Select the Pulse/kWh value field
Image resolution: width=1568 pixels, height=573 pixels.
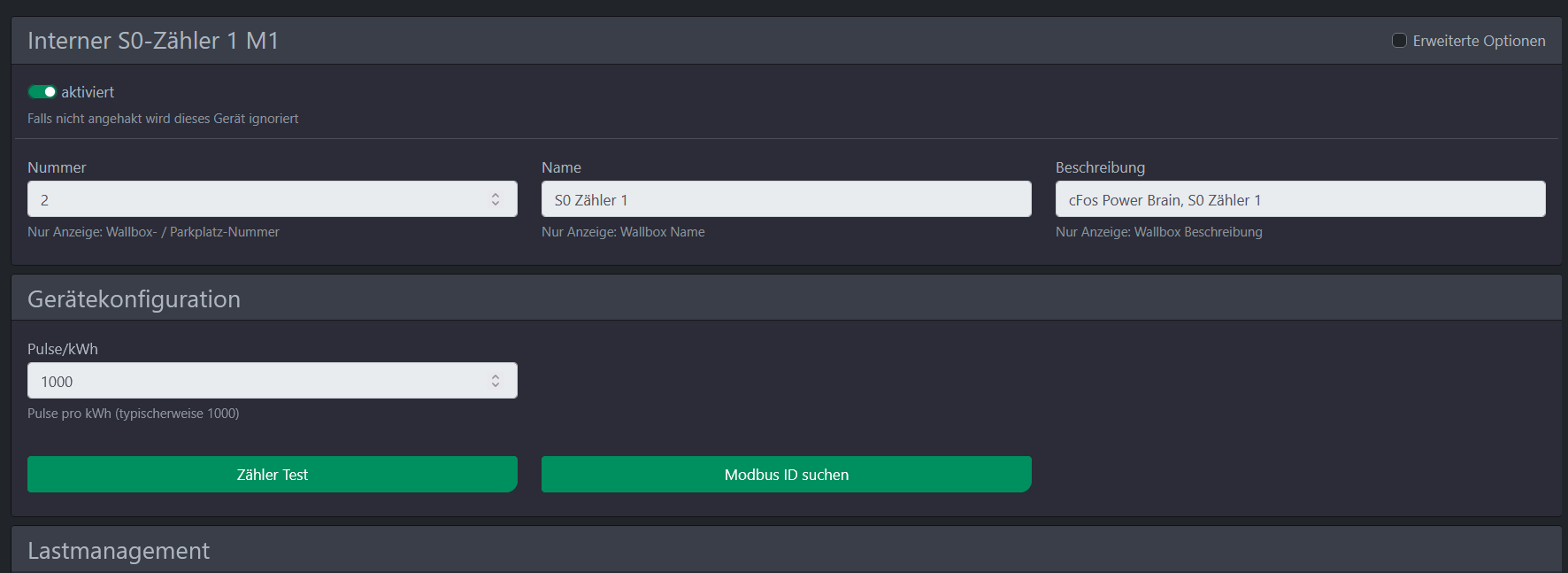coord(257,381)
